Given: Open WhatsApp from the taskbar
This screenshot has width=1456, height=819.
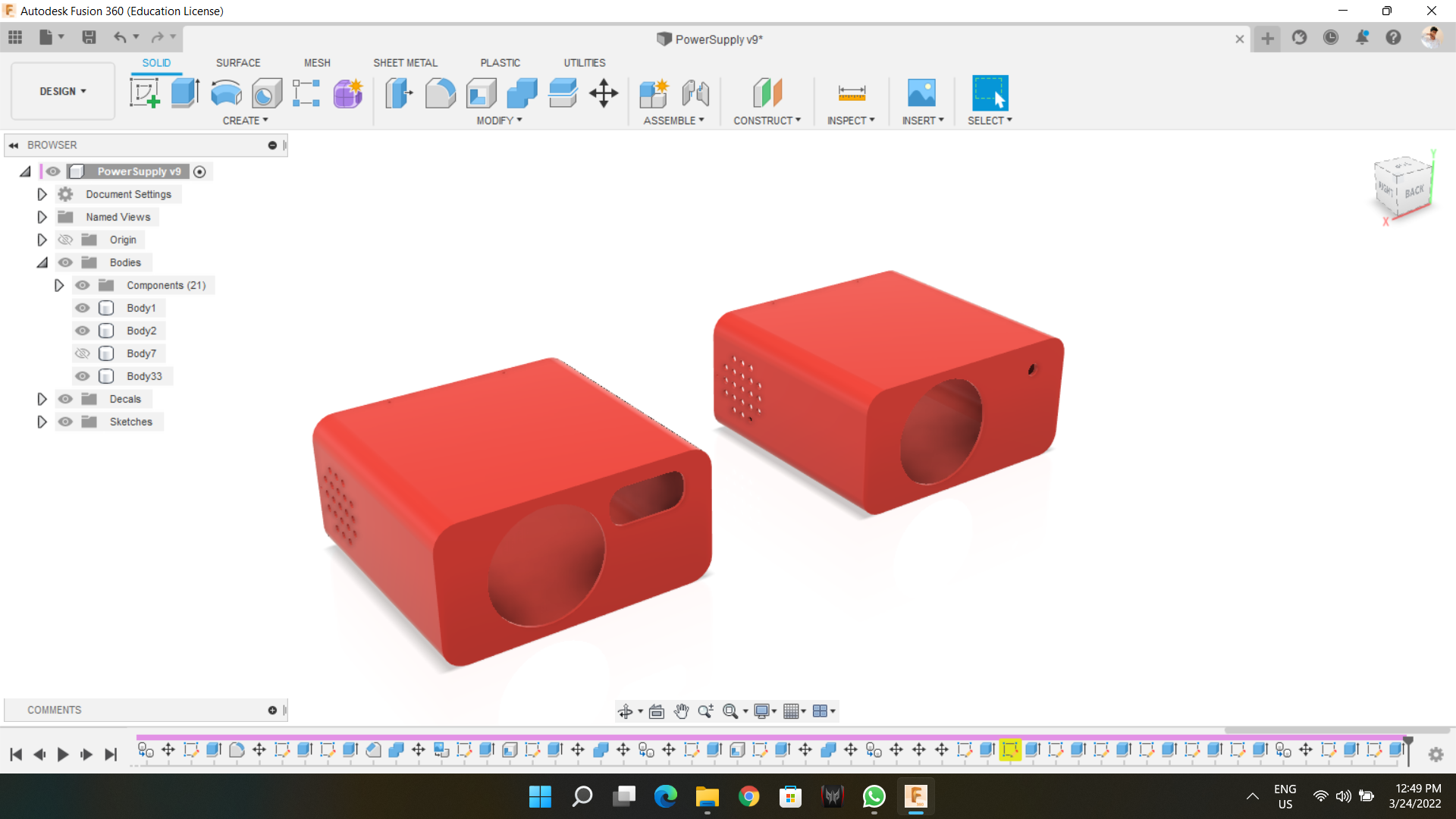Looking at the screenshot, I should click(x=874, y=797).
